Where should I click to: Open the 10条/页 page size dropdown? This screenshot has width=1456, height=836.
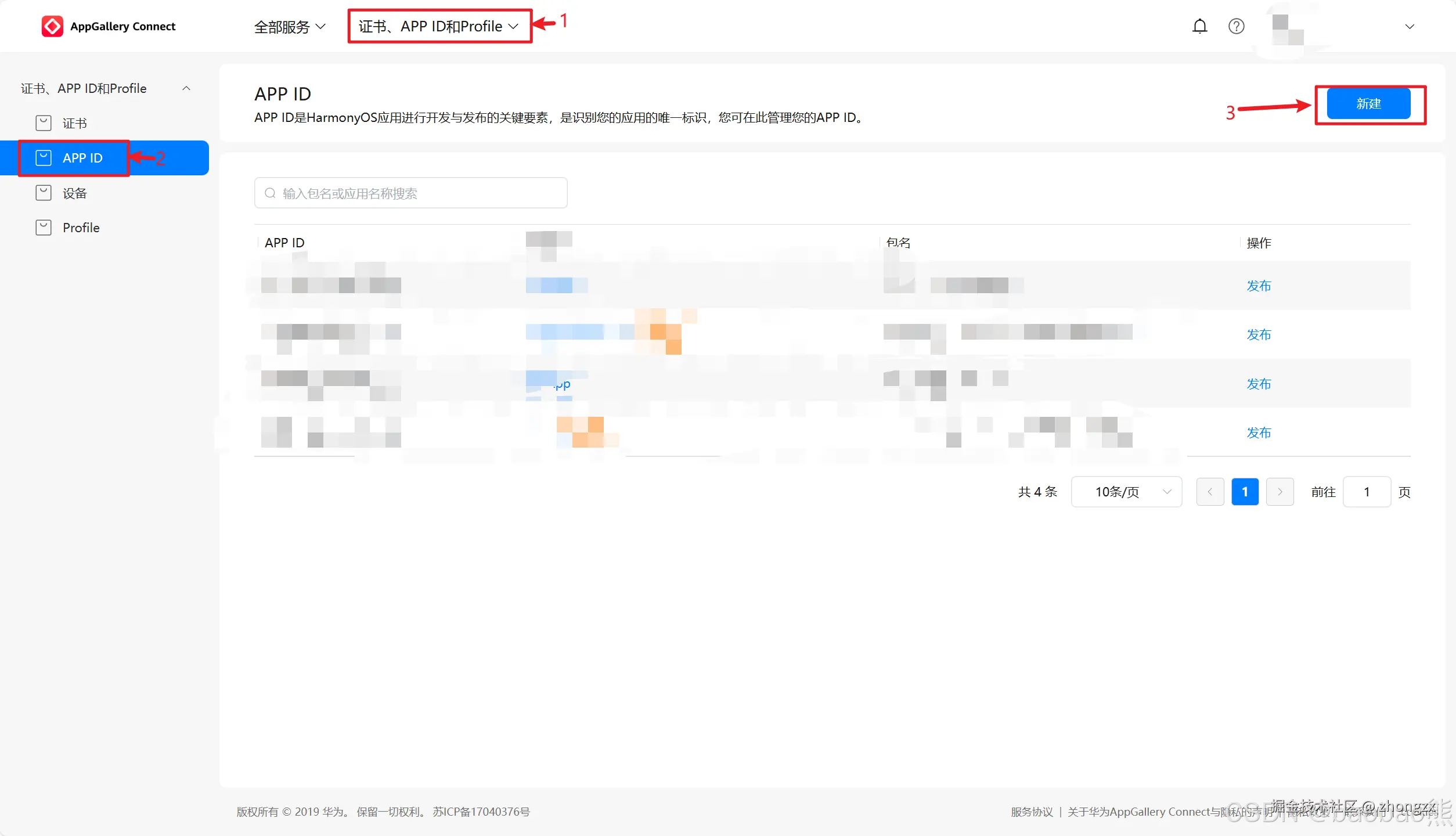(1126, 492)
